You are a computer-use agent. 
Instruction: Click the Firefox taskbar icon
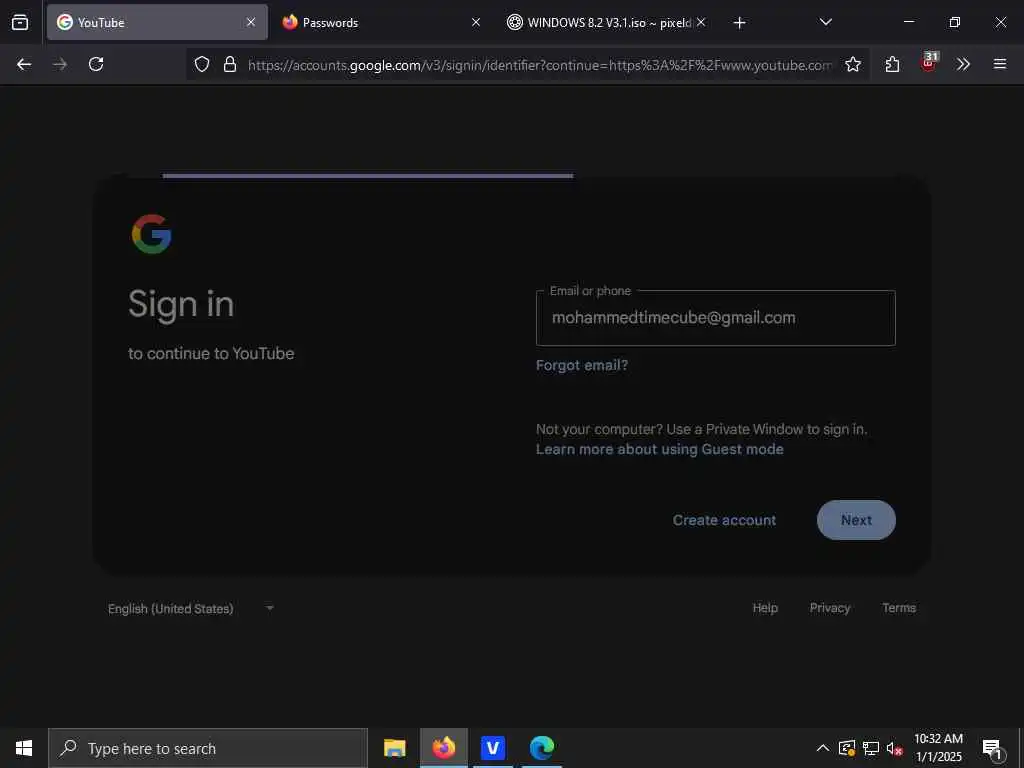click(443, 748)
